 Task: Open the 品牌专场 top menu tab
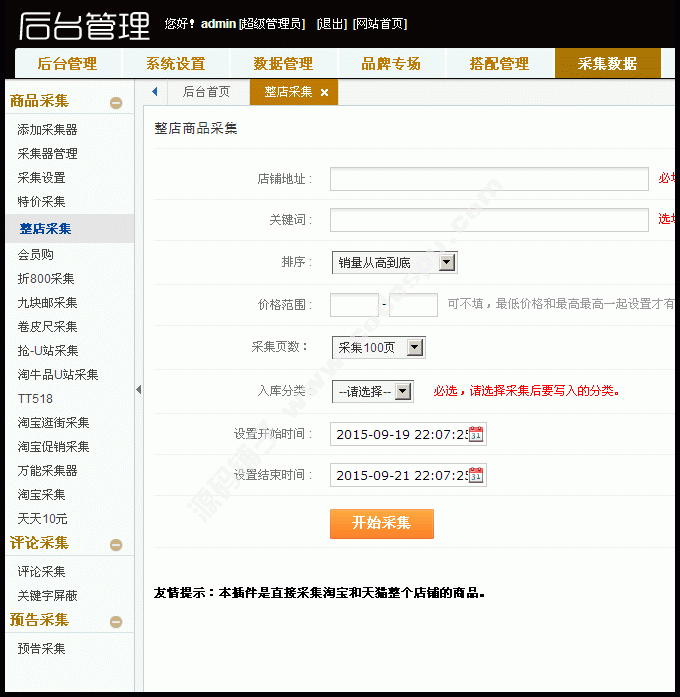point(391,63)
